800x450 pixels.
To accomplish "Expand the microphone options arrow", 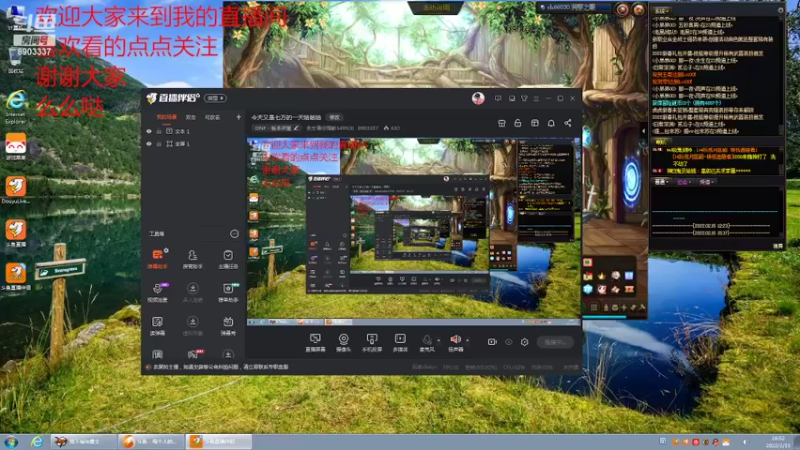I will pyautogui.click(x=439, y=340).
